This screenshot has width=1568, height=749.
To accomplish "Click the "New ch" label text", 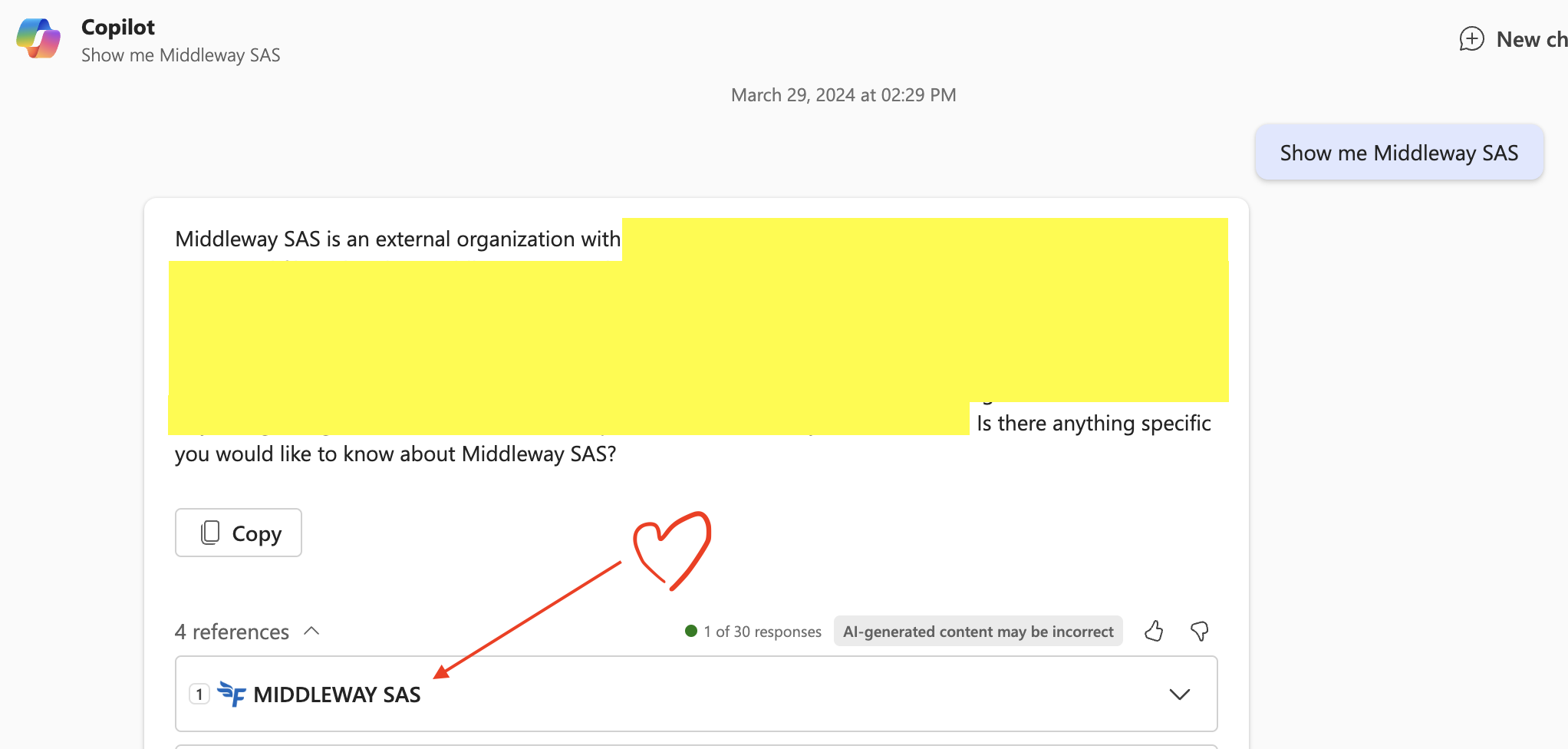I will (1530, 39).
